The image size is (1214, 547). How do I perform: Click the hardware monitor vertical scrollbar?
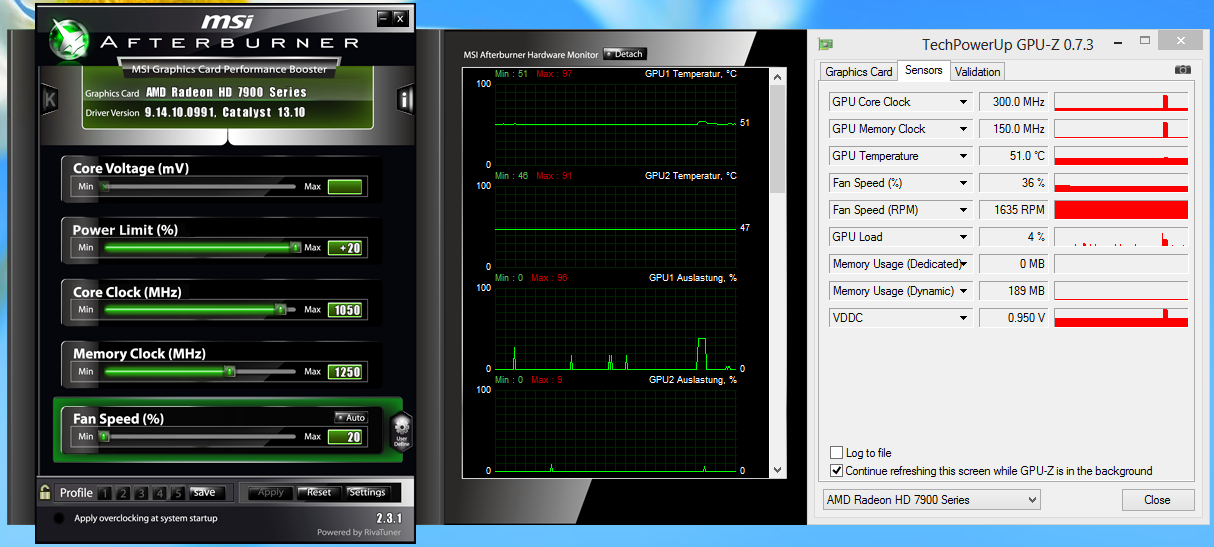(x=778, y=272)
